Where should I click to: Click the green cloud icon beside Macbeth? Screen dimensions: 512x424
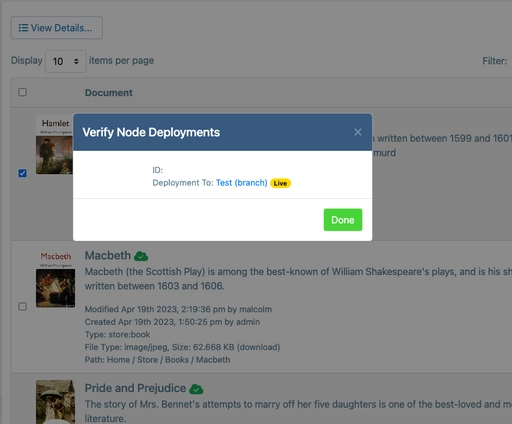click(141, 256)
